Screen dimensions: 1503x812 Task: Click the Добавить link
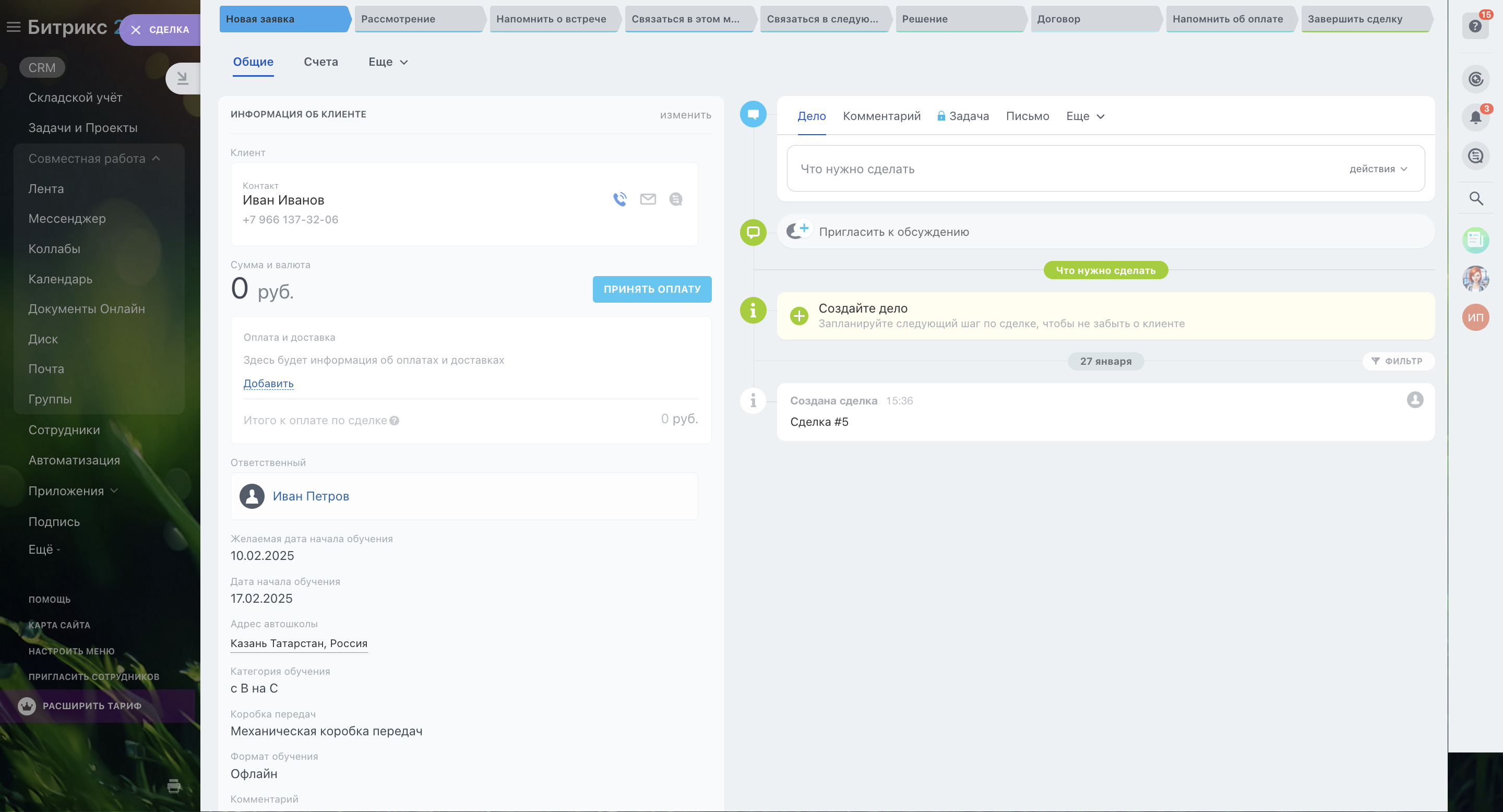point(268,383)
